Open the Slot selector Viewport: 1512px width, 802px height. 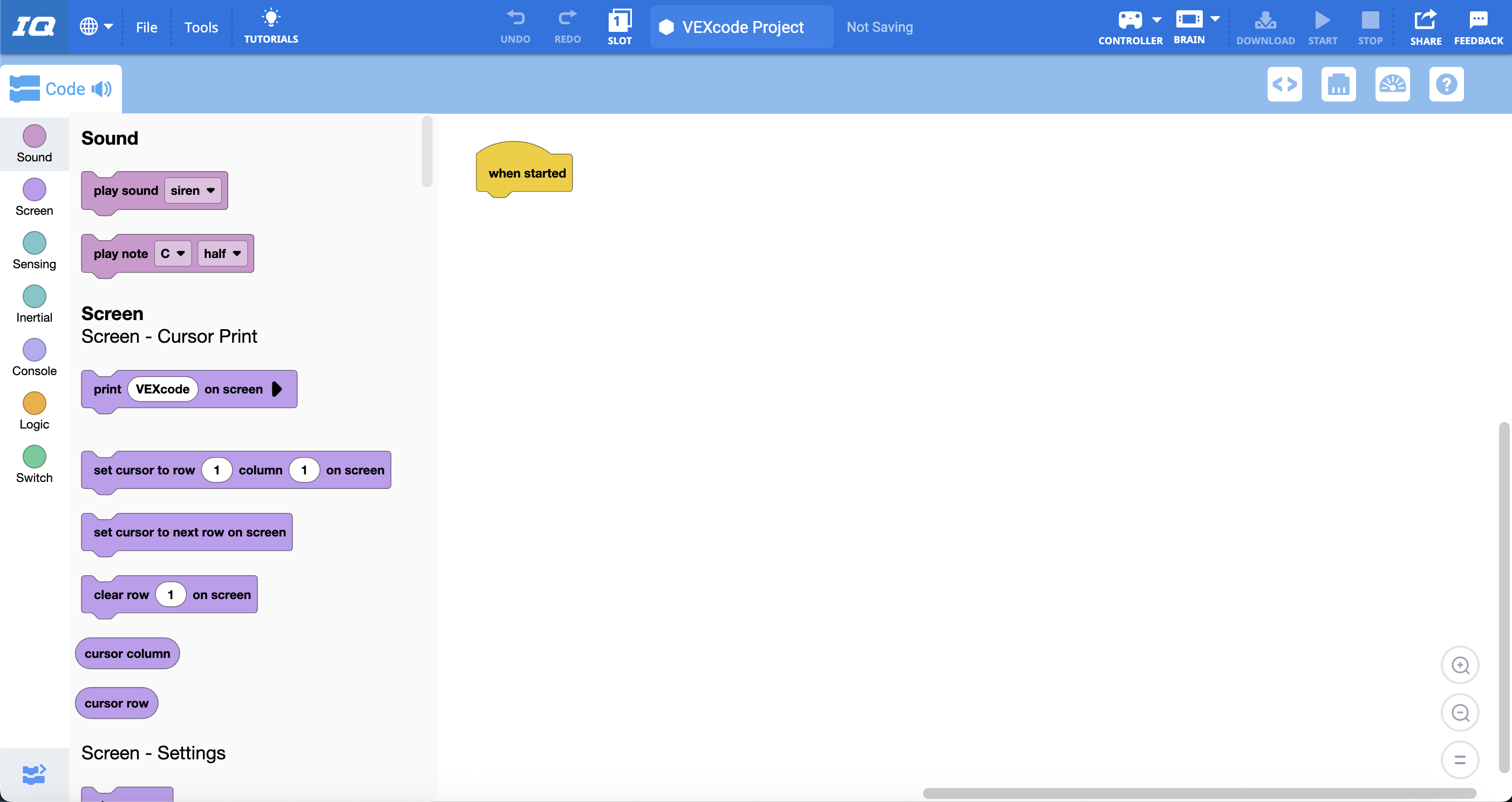(x=619, y=26)
